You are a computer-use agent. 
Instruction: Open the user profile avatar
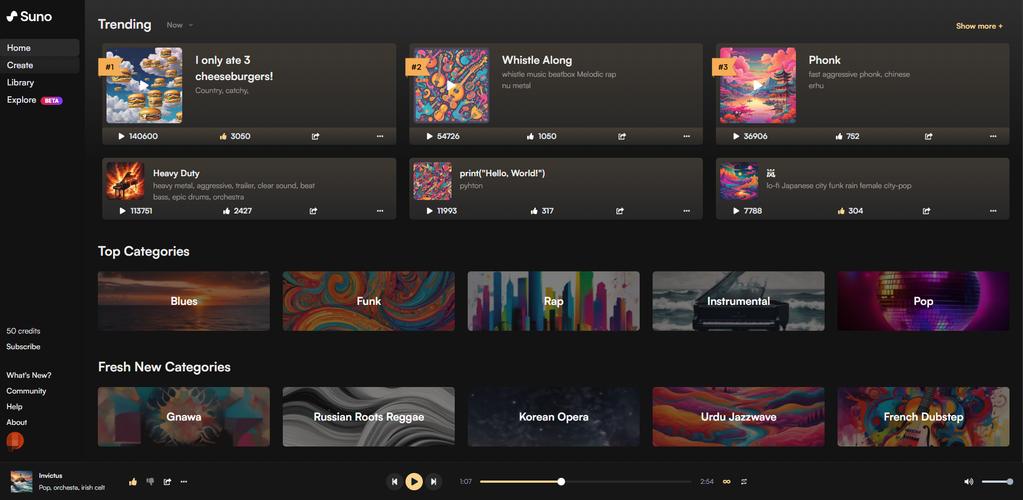pyautogui.click(x=14, y=442)
